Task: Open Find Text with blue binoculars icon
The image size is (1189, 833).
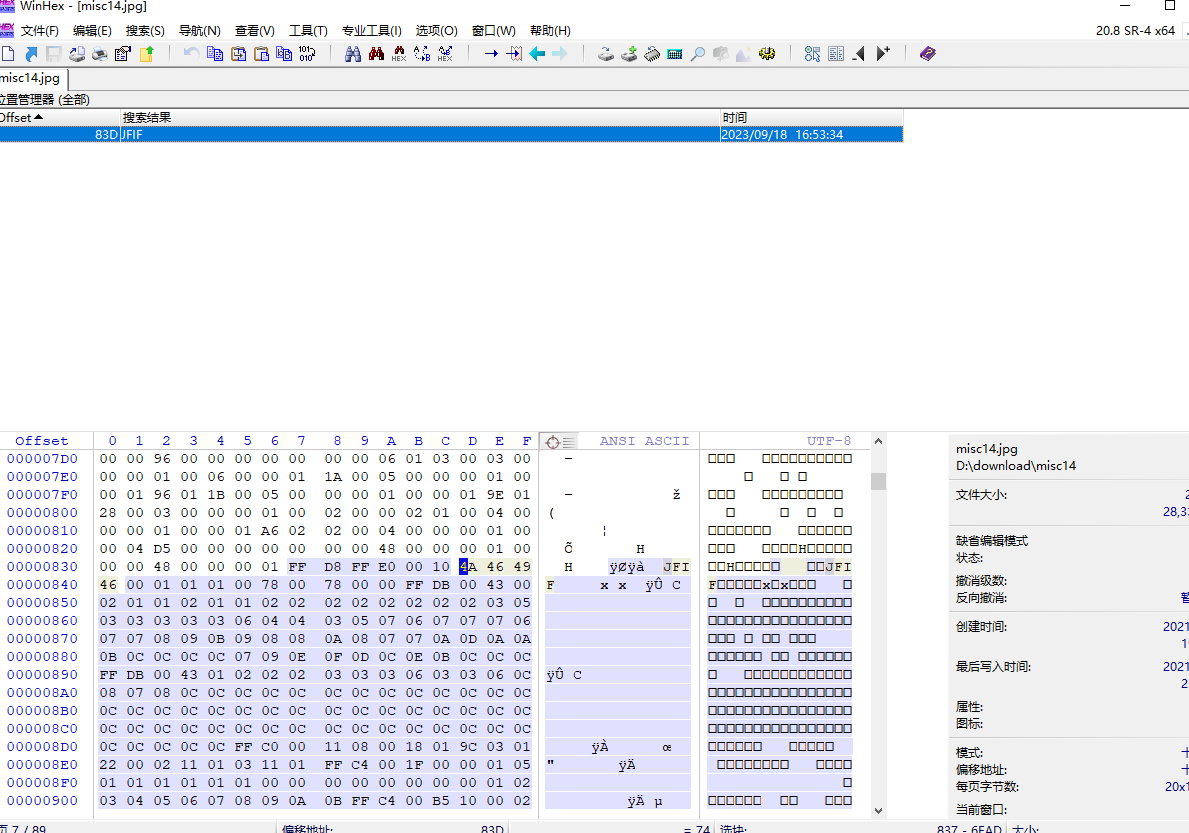Action: pos(353,54)
